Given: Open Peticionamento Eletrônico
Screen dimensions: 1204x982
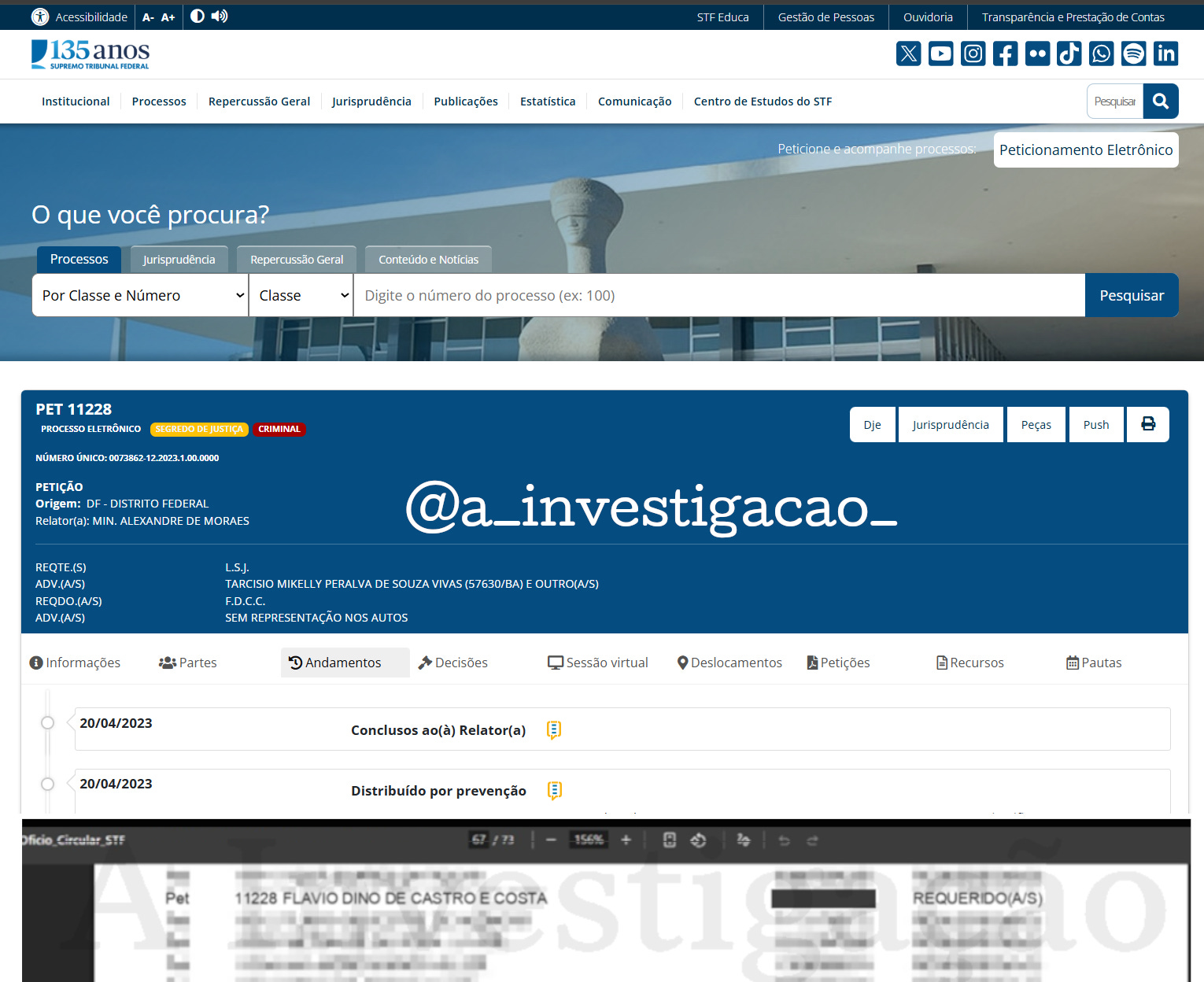Looking at the screenshot, I should 1086,150.
